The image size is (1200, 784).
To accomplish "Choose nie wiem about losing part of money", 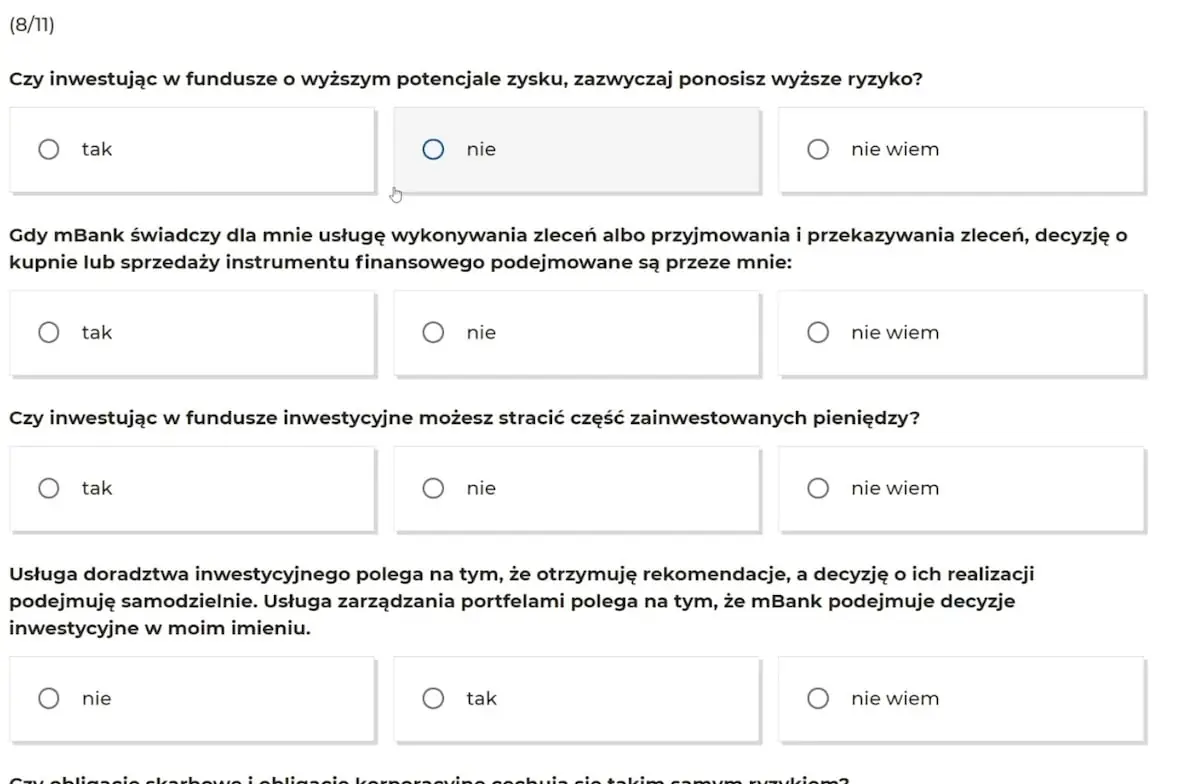I will tap(960, 488).
